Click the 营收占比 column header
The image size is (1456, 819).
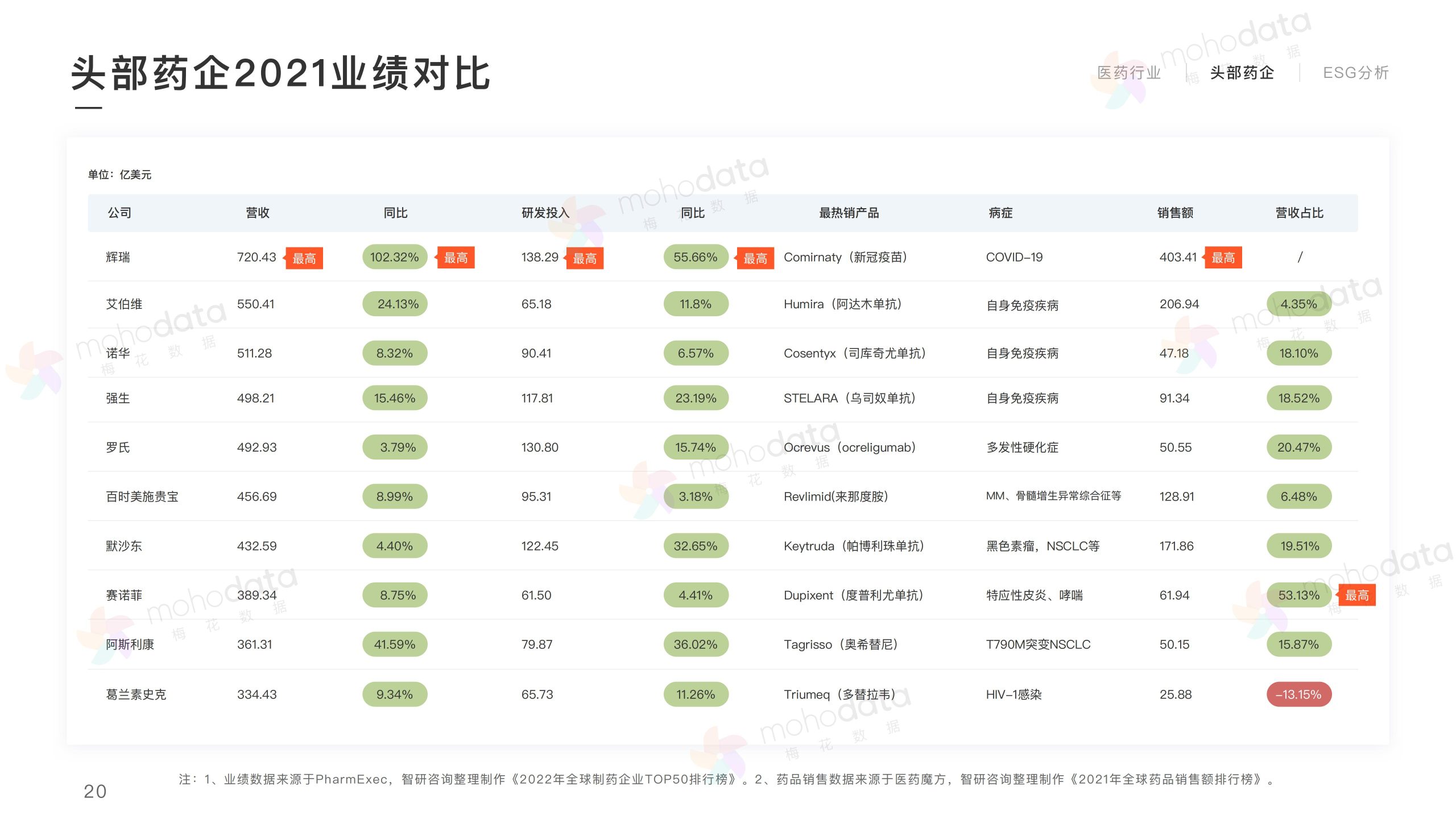[x=1299, y=213]
